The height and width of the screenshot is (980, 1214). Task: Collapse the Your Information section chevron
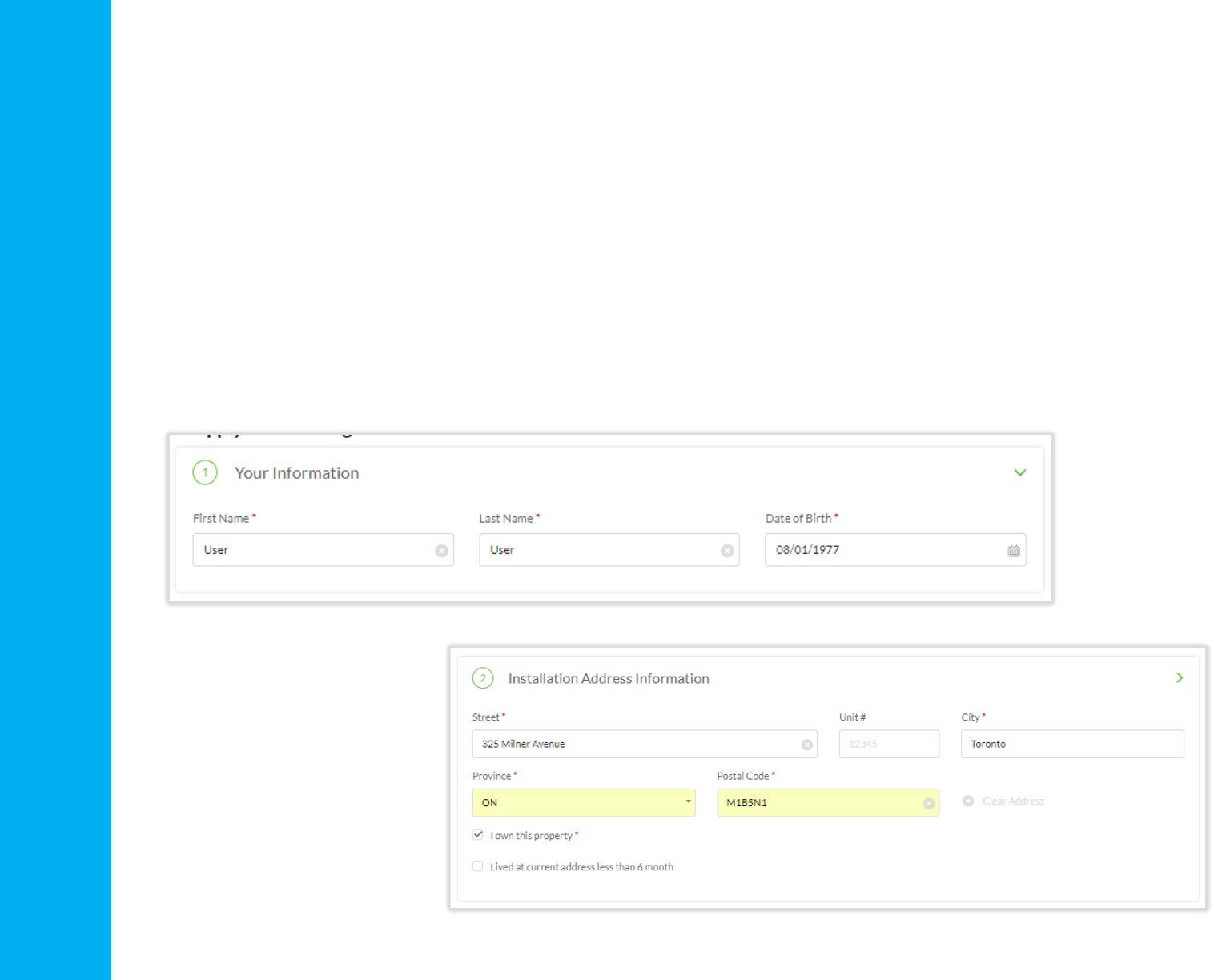click(x=1019, y=472)
